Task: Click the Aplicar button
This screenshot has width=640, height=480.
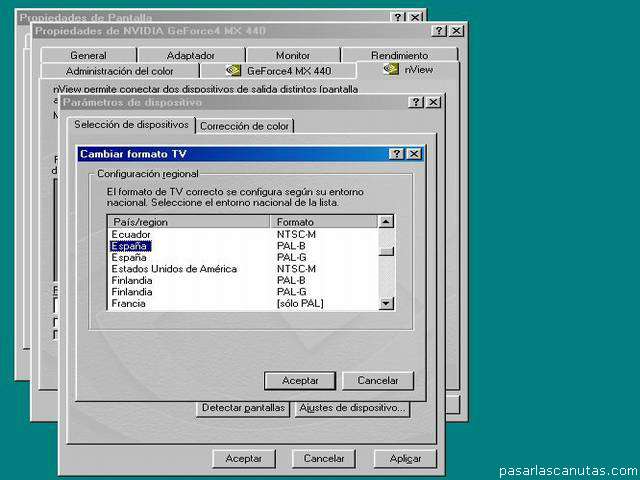Action: (x=405, y=458)
